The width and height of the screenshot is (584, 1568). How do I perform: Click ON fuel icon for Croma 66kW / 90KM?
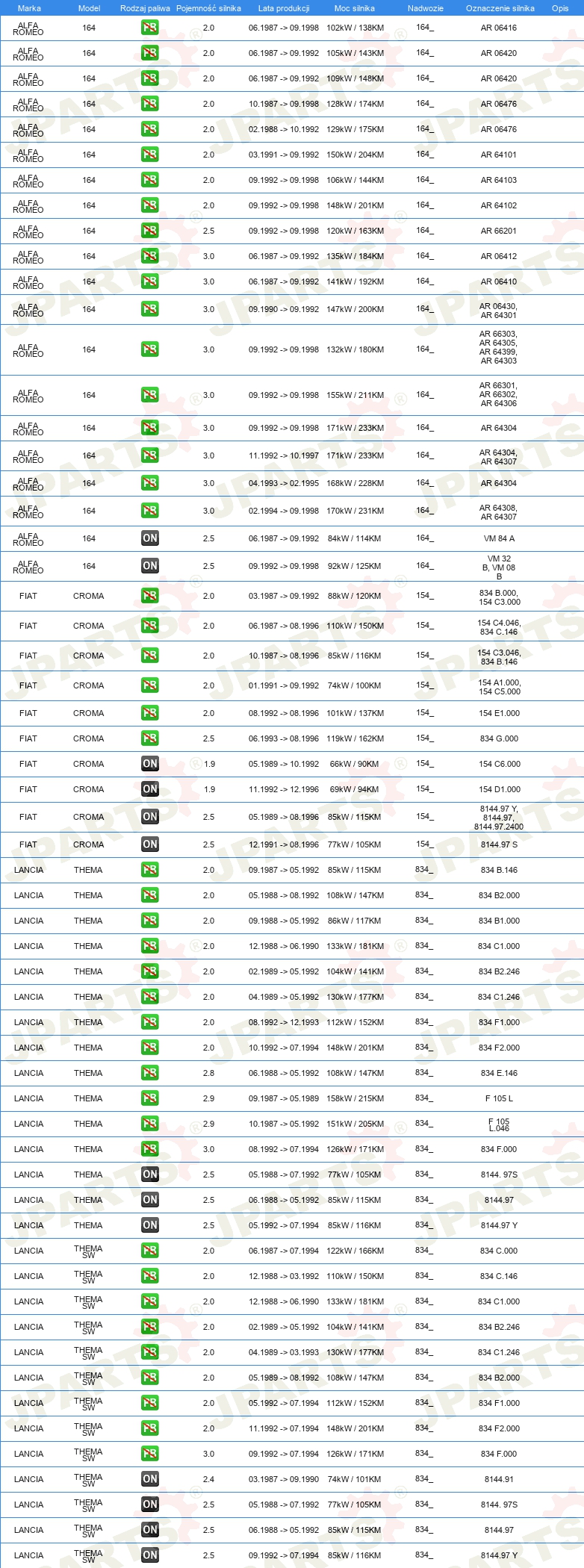pos(150,764)
